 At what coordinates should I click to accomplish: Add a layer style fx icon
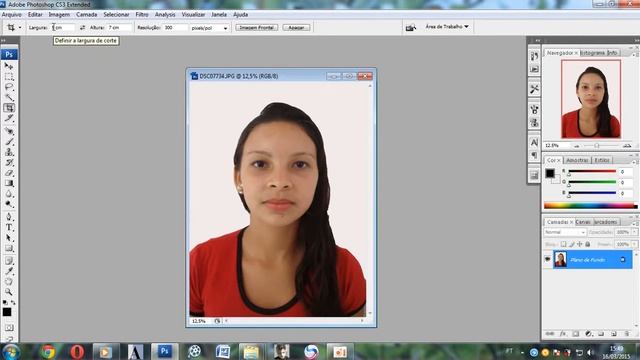pyautogui.click(x=563, y=334)
